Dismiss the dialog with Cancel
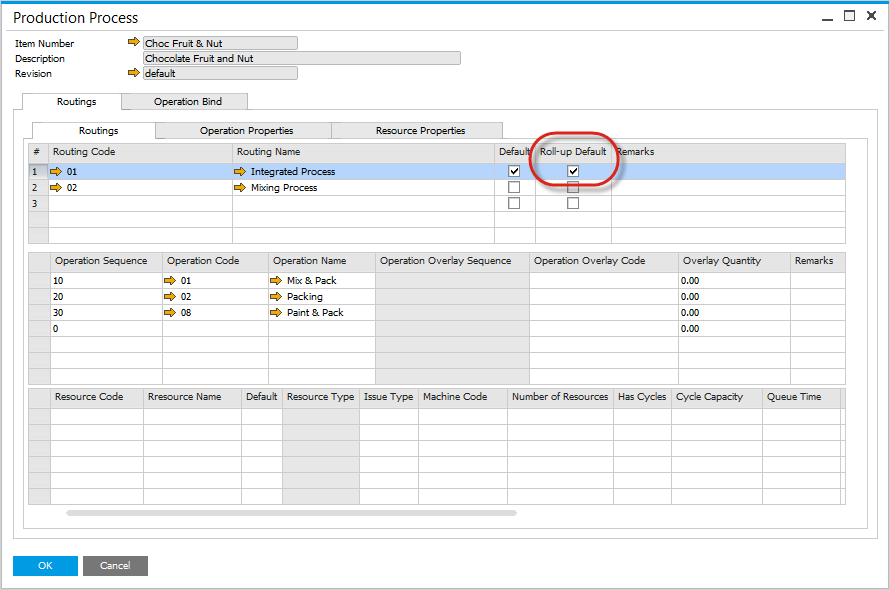This screenshot has height=590, width=890. point(115,565)
